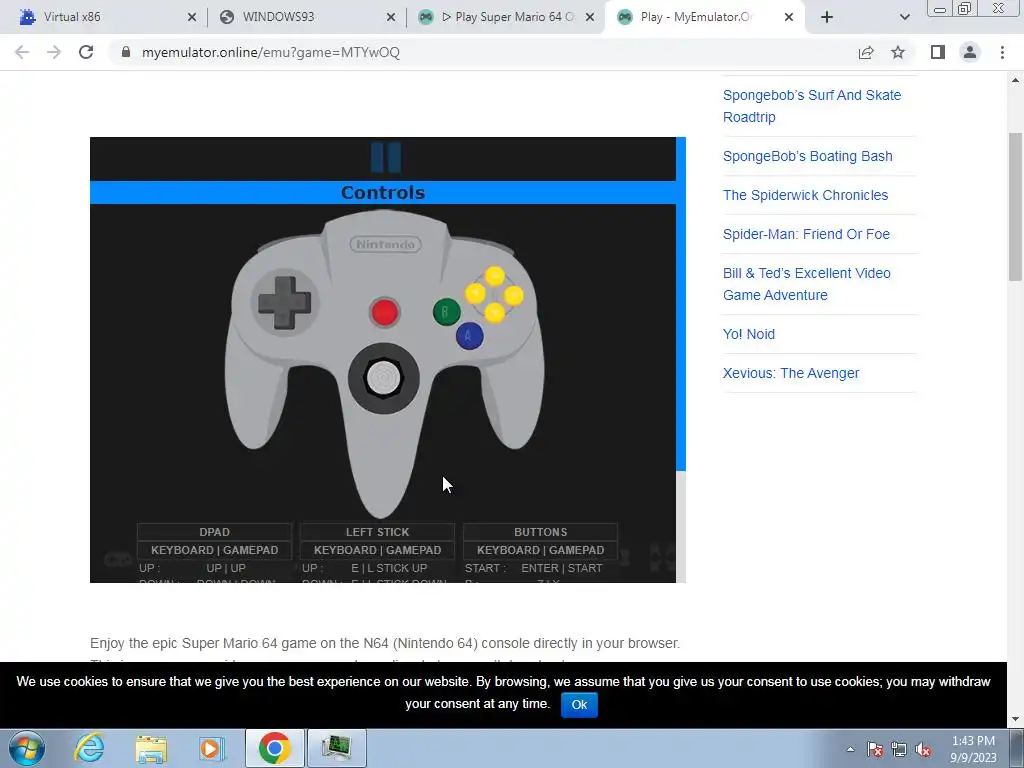Image resolution: width=1024 pixels, height=768 pixels.
Task: Open Spider-Man: Friend Or Foe link
Action: point(806,234)
